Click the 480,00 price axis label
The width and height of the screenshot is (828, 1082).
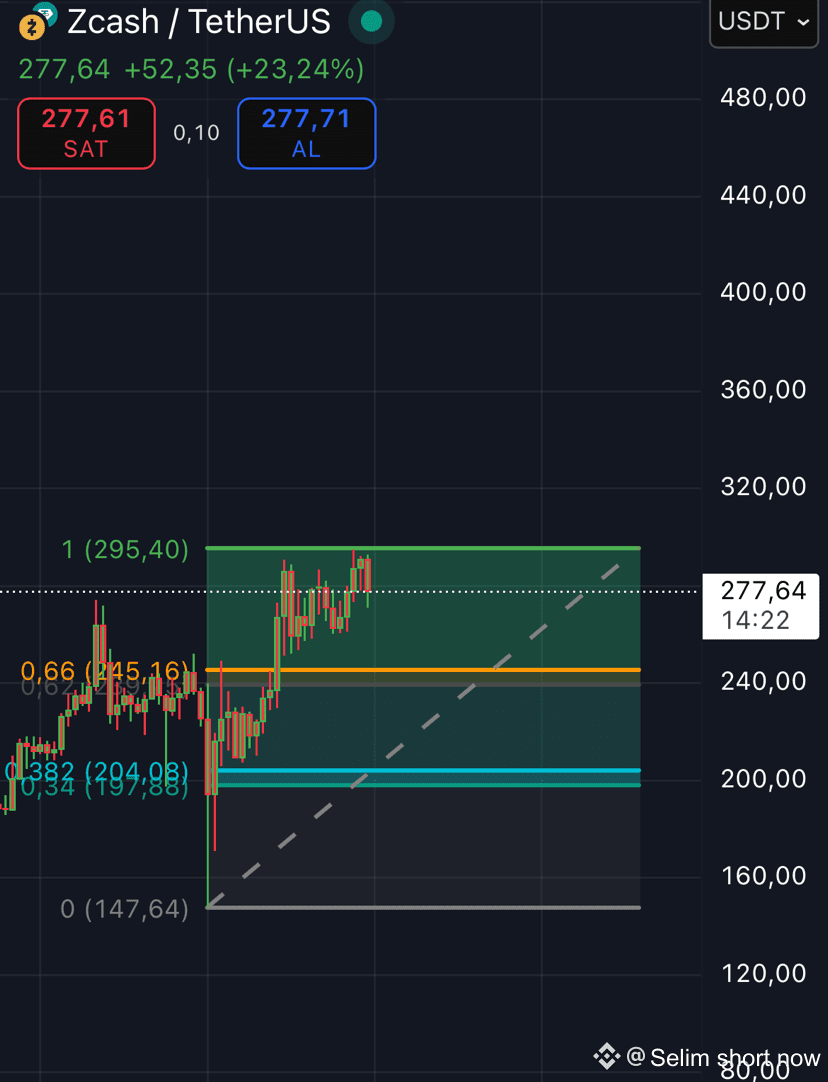763,97
